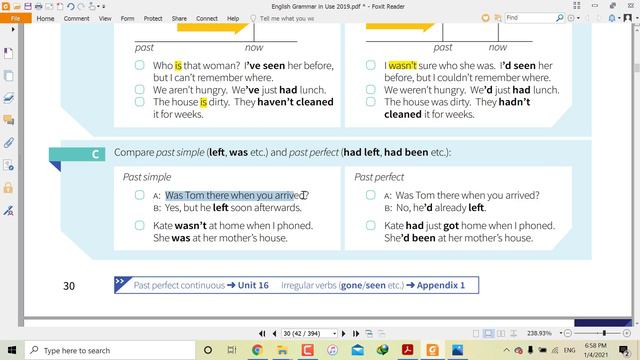Tick the checkbox beside 'The house was dirty'
This screenshot has height=360, width=640.
click(x=371, y=101)
